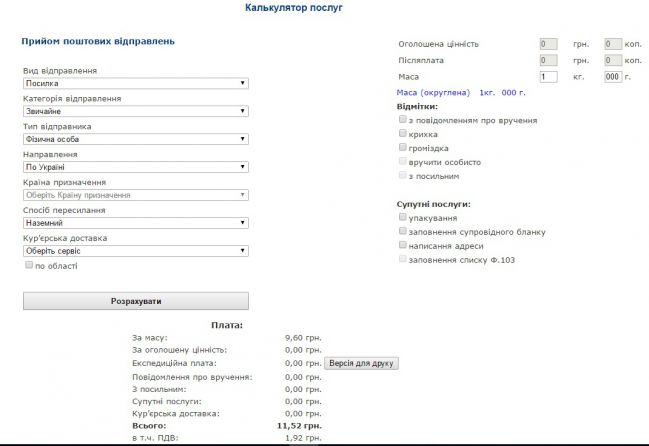
Task: Tick з повідомленням про вручення checkbox
Action: pyautogui.click(x=402, y=120)
